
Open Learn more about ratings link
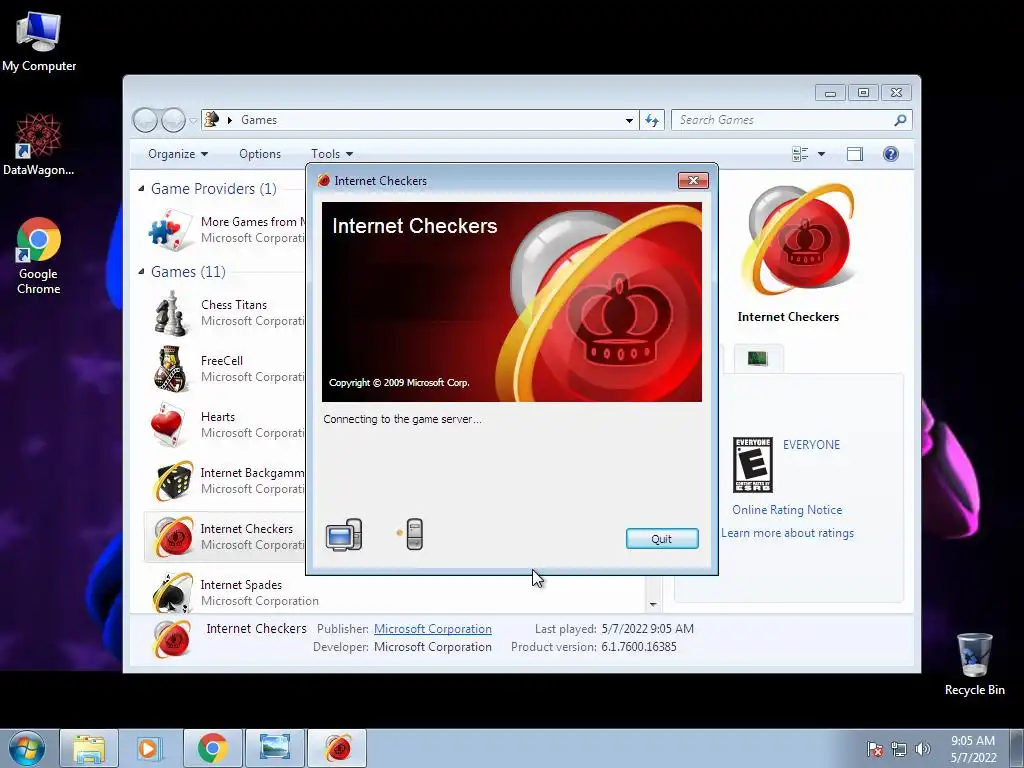(x=787, y=533)
